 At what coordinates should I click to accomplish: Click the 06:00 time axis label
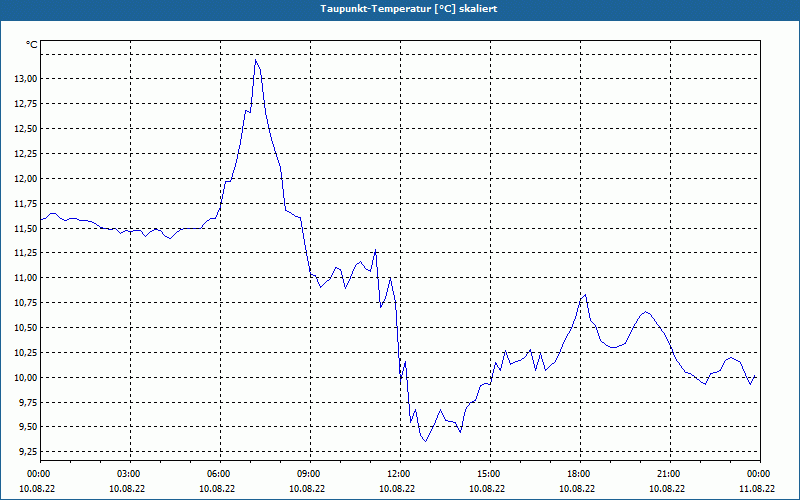220,474
